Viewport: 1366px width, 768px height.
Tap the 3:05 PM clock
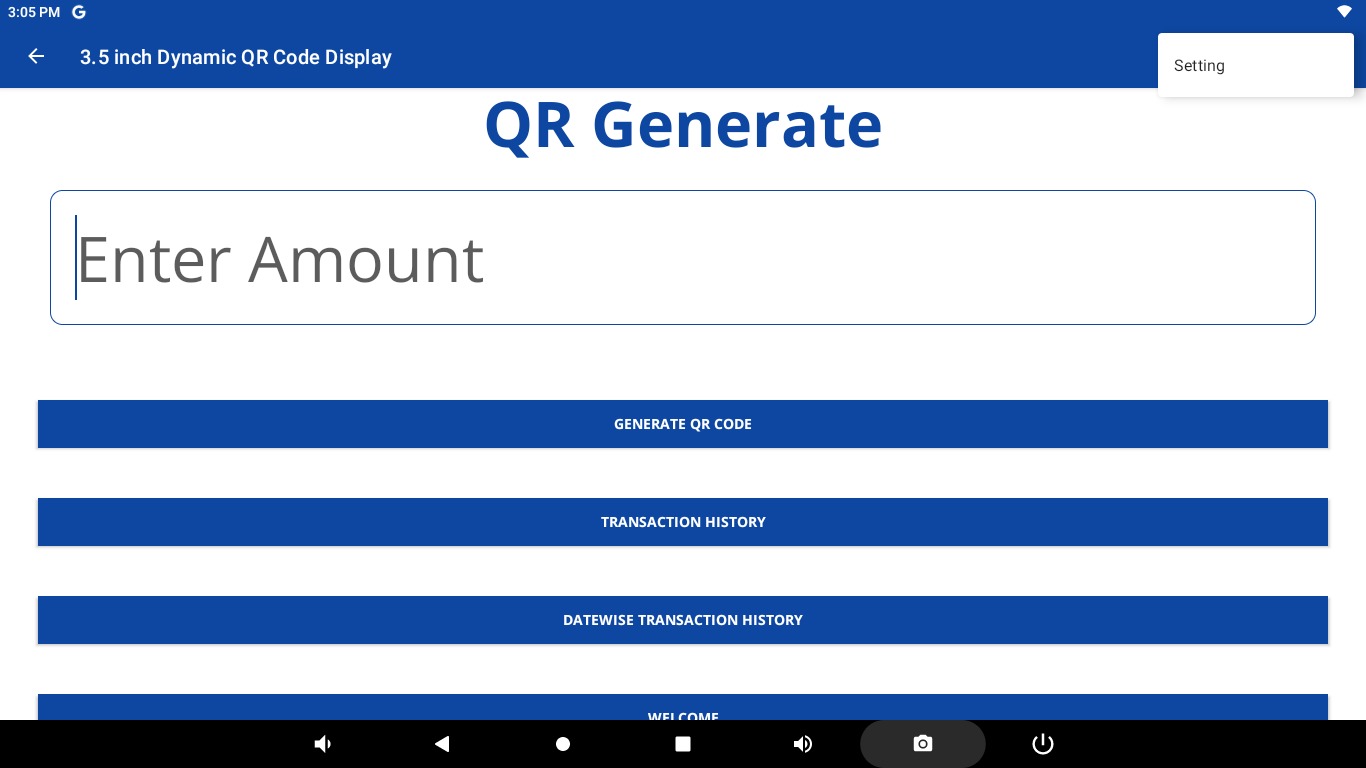pyautogui.click(x=34, y=12)
